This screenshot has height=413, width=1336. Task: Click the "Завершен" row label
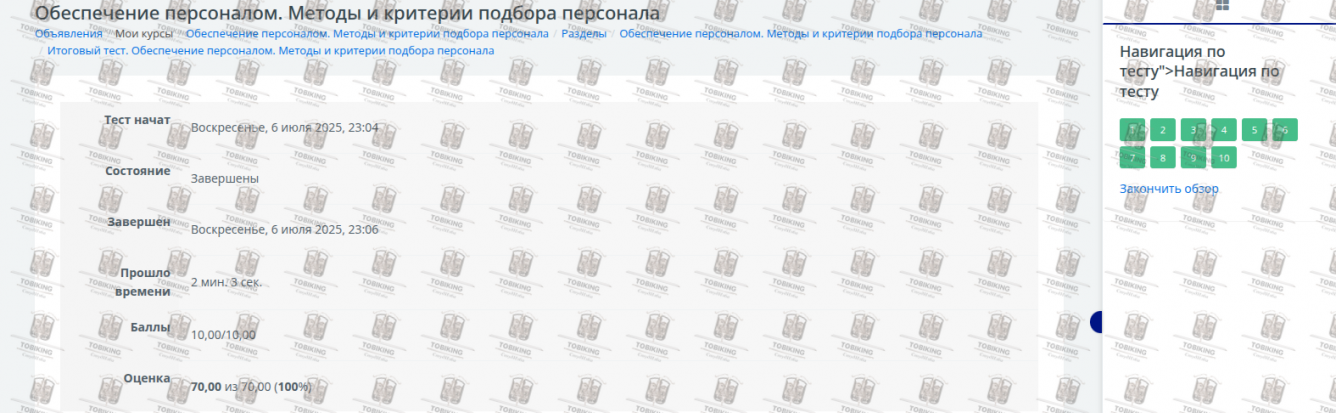pos(139,222)
